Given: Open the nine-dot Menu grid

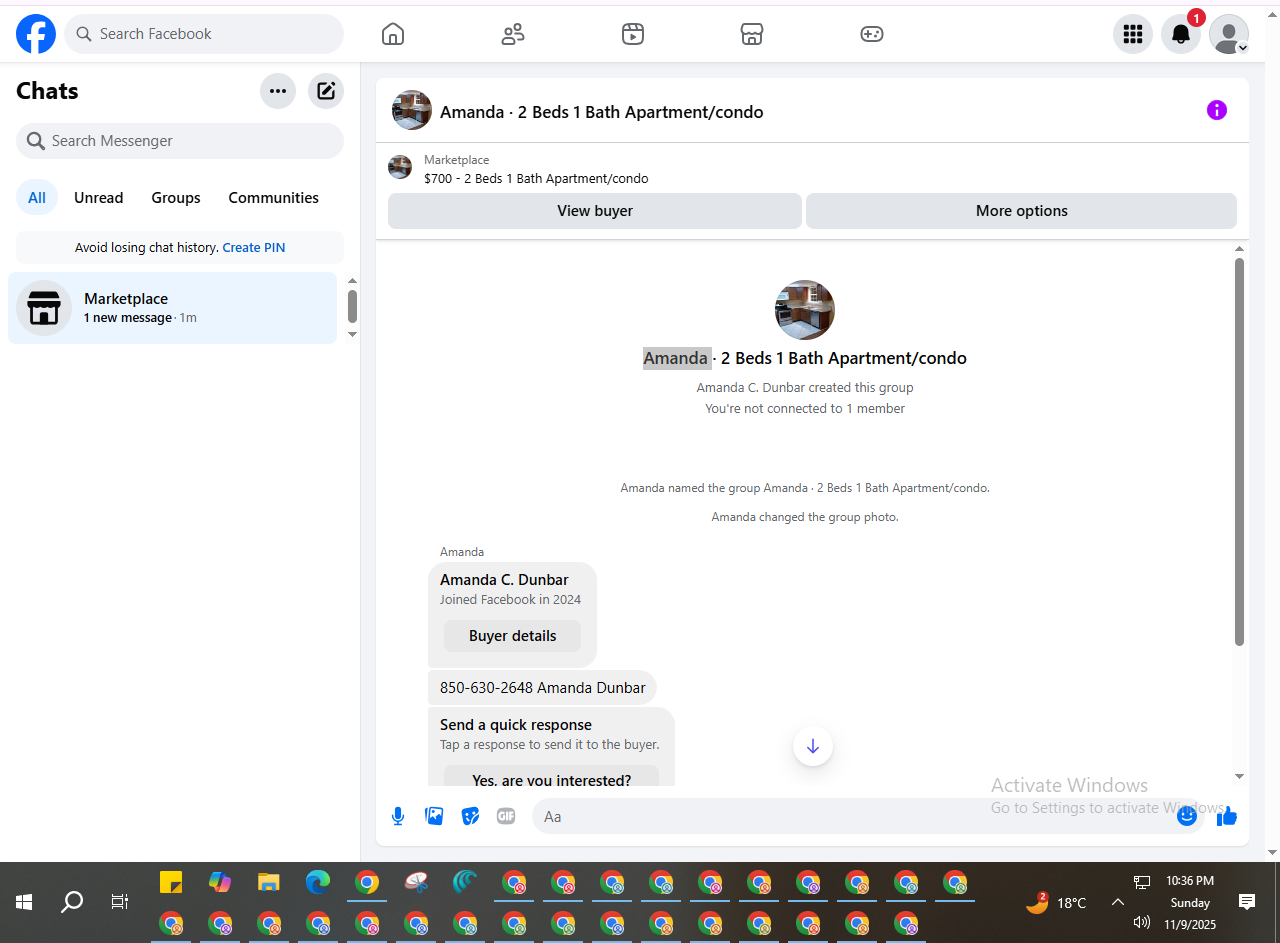Looking at the screenshot, I should (x=1133, y=34).
